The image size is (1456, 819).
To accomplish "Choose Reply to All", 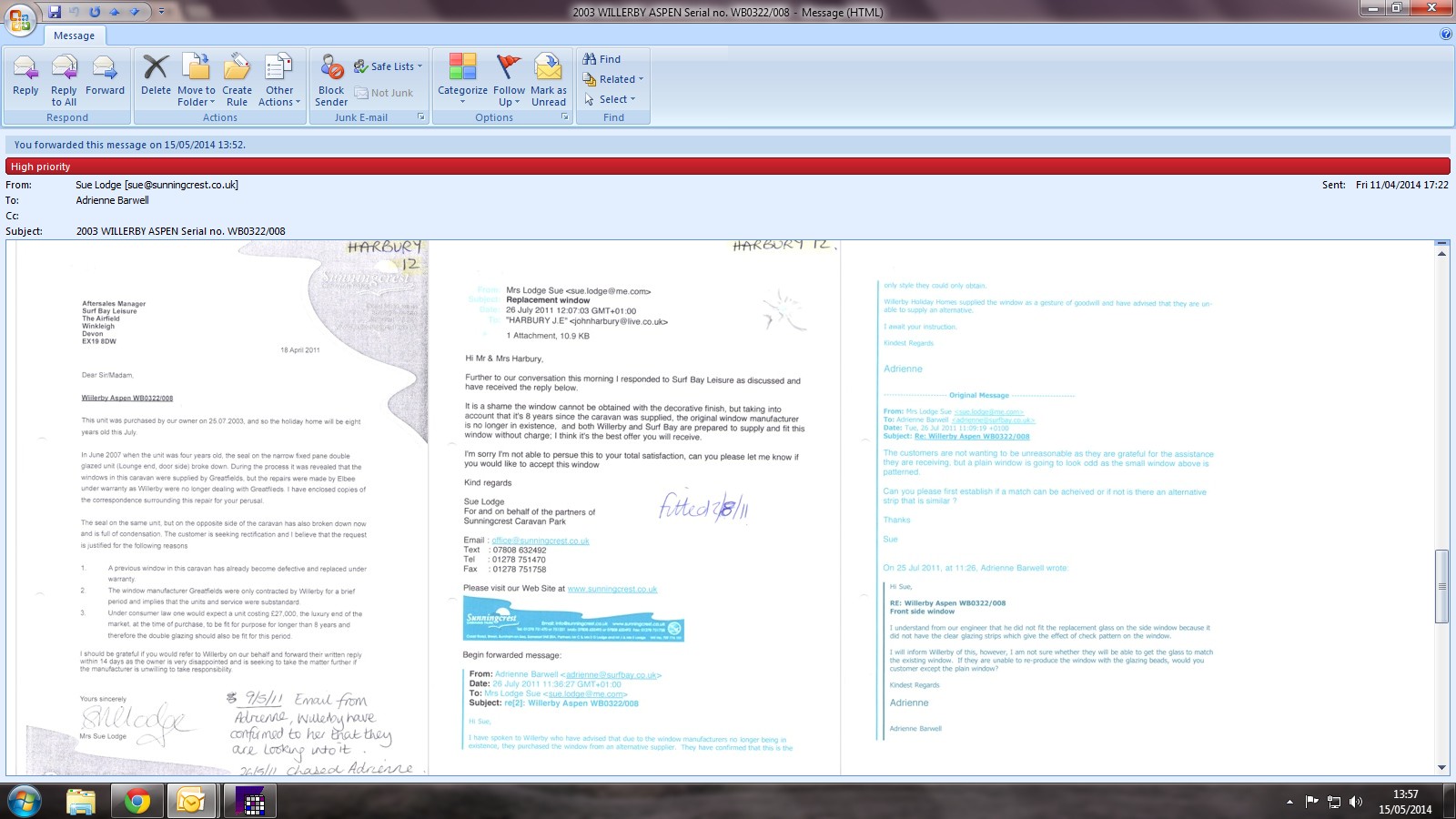I will (64, 80).
